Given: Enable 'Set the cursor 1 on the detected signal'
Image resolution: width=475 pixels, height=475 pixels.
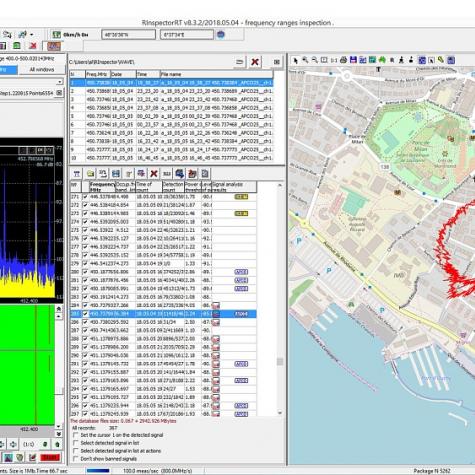Looking at the screenshot, I should coord(76,435).
